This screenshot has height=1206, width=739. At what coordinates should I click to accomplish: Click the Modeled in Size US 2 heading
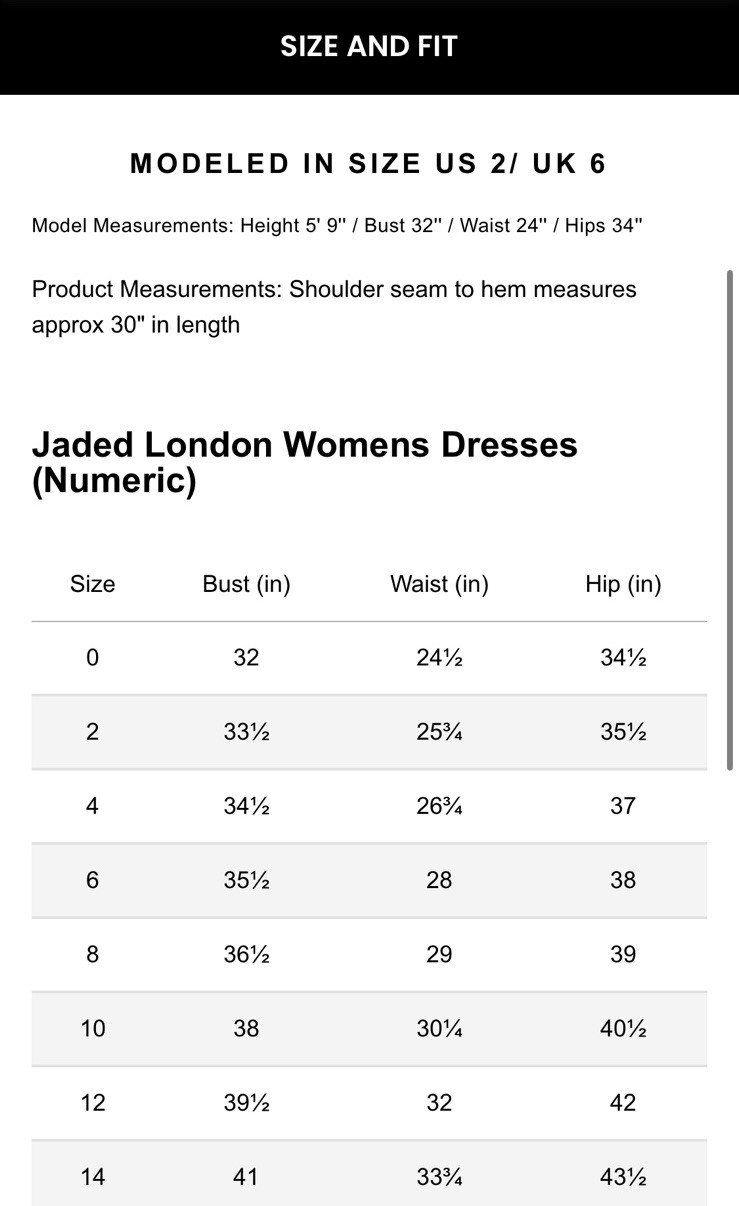tap(369, 164)
